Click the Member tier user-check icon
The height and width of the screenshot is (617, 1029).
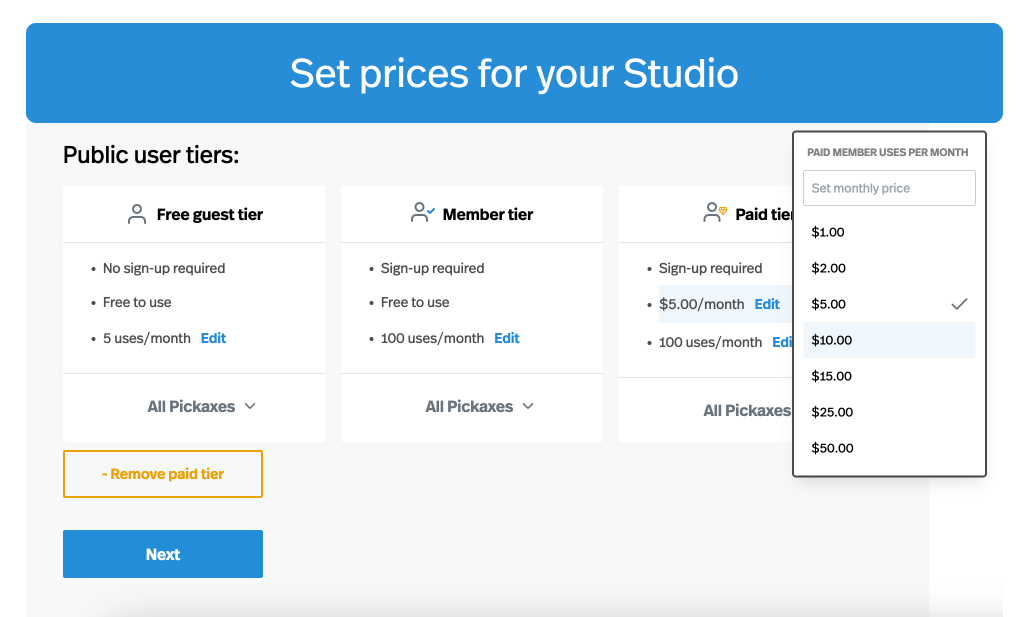coord(423,213)
